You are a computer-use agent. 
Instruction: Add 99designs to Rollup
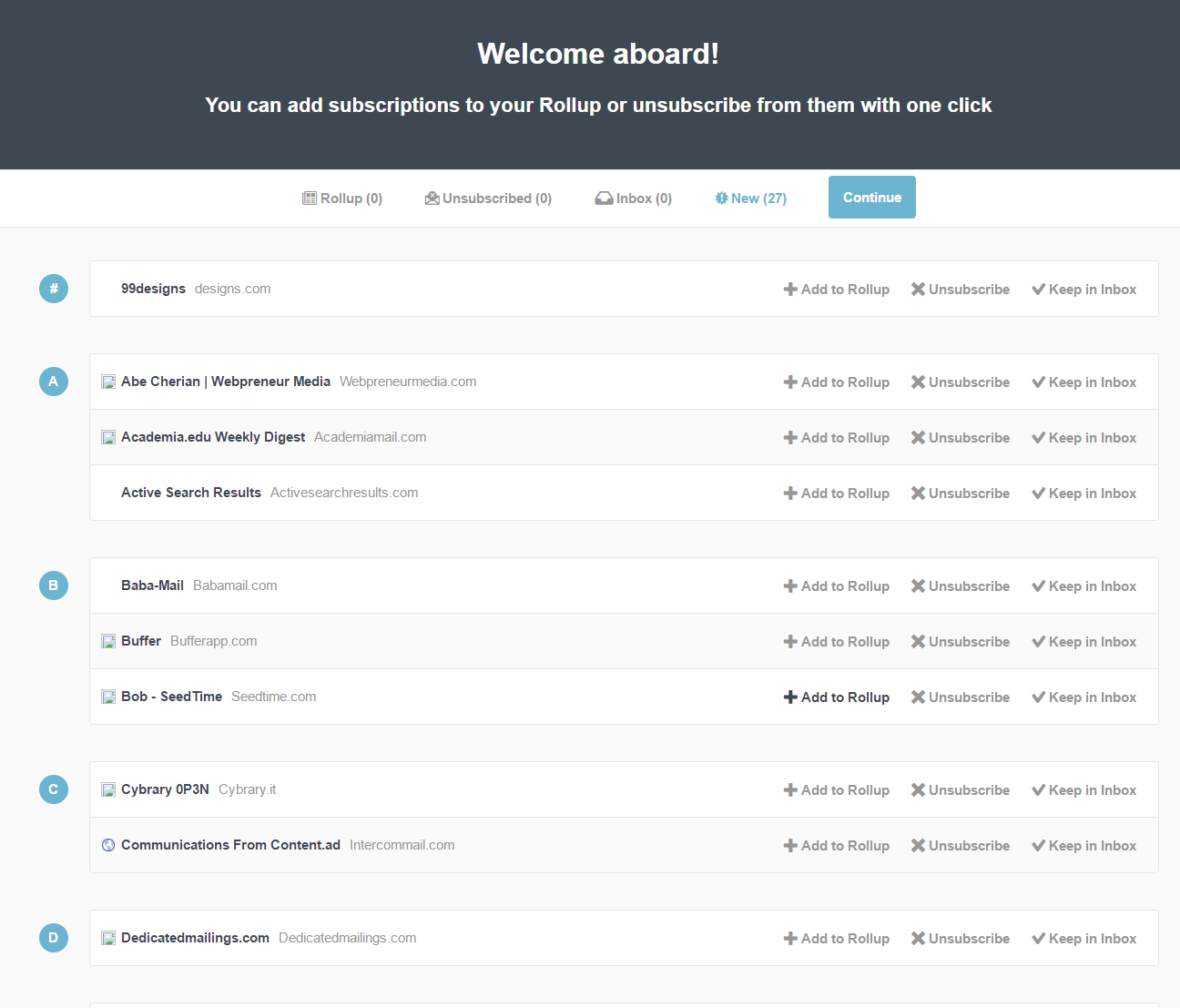click(x=837, y=290)
